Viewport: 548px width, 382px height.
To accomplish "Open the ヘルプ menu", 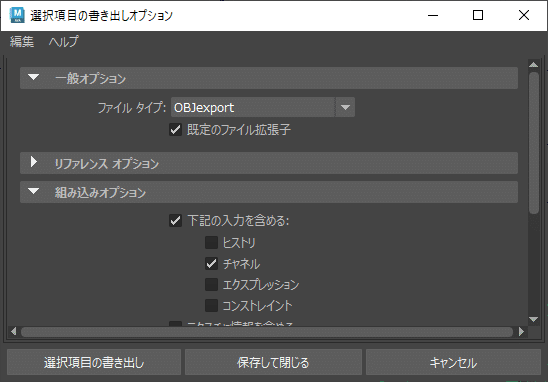I will [x=63, y=42].
